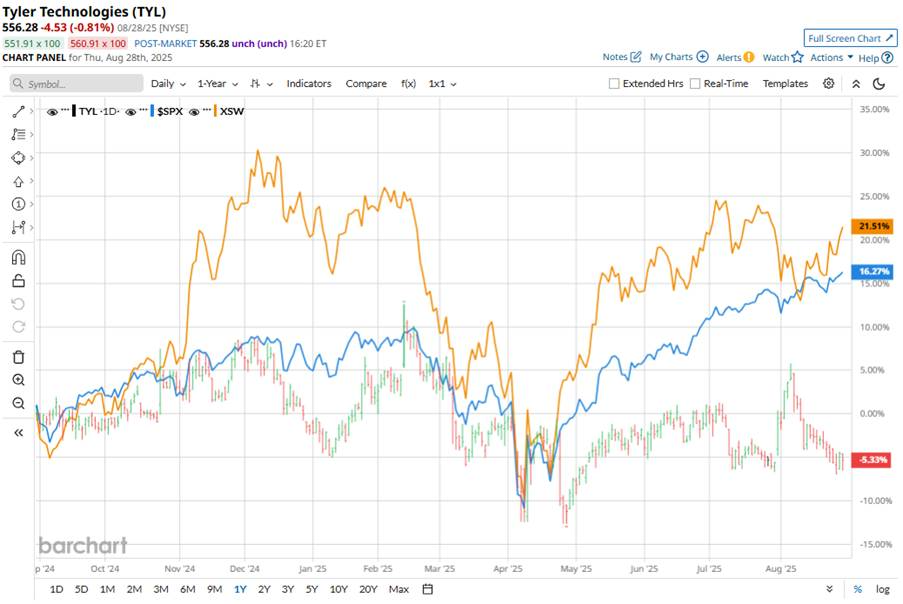
Task: Open Help question mark icon
Action: pos(887,58)
